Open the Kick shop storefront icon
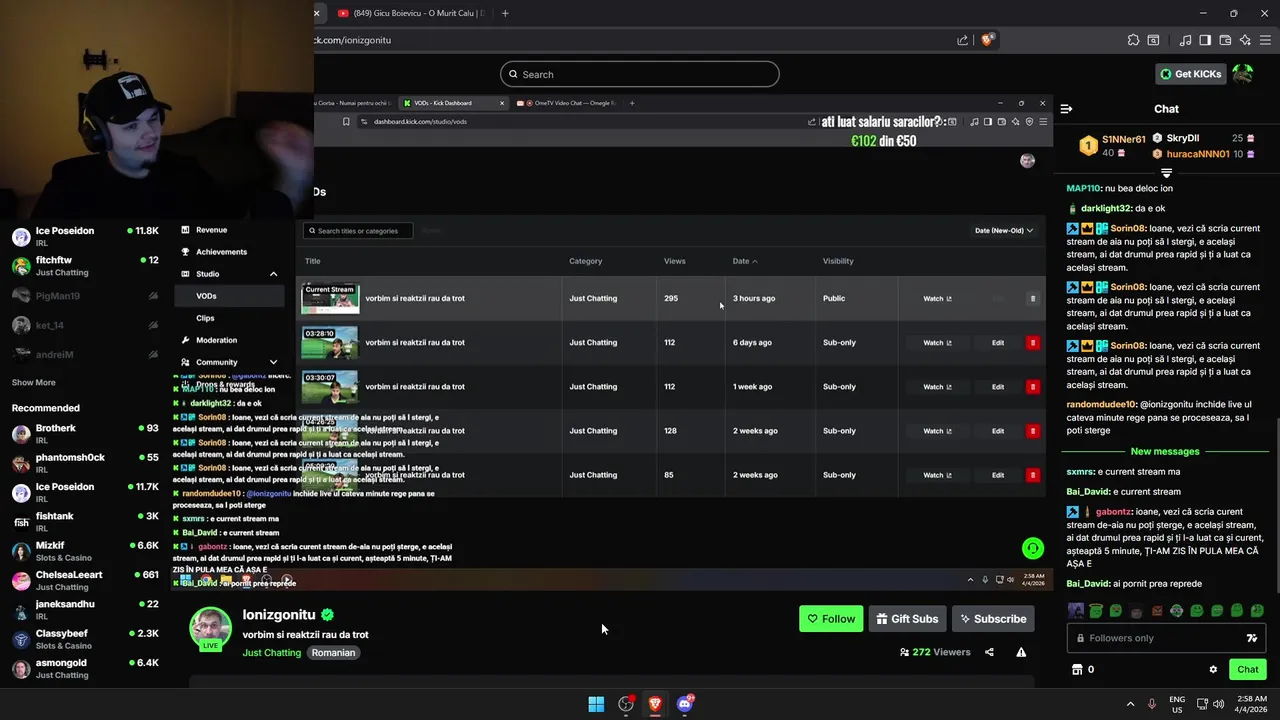The height and width of the screenshot is (720, 1280). (x=1077, y=670)
